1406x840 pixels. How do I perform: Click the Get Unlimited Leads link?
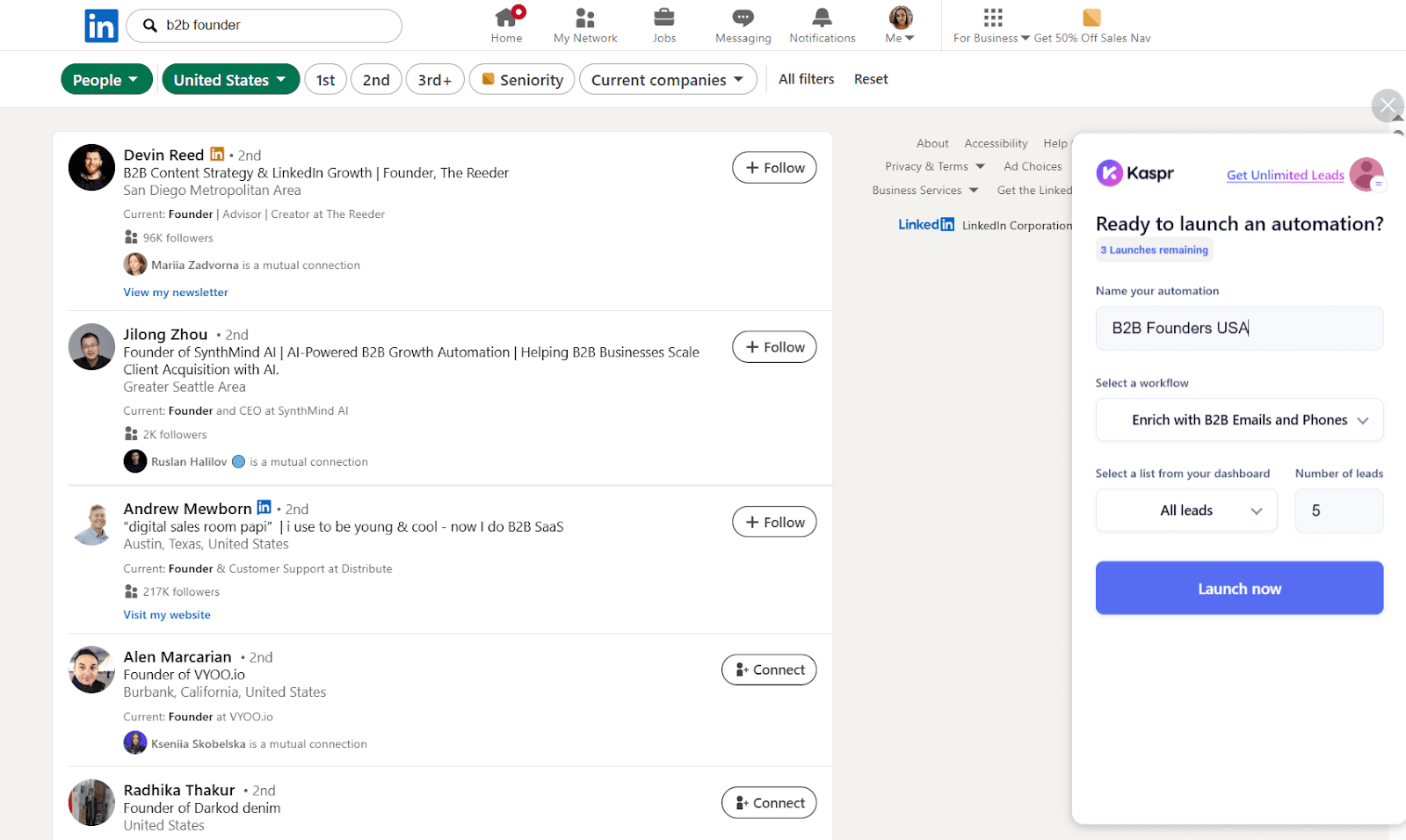pyautogui.click(x=1285, y=175)
